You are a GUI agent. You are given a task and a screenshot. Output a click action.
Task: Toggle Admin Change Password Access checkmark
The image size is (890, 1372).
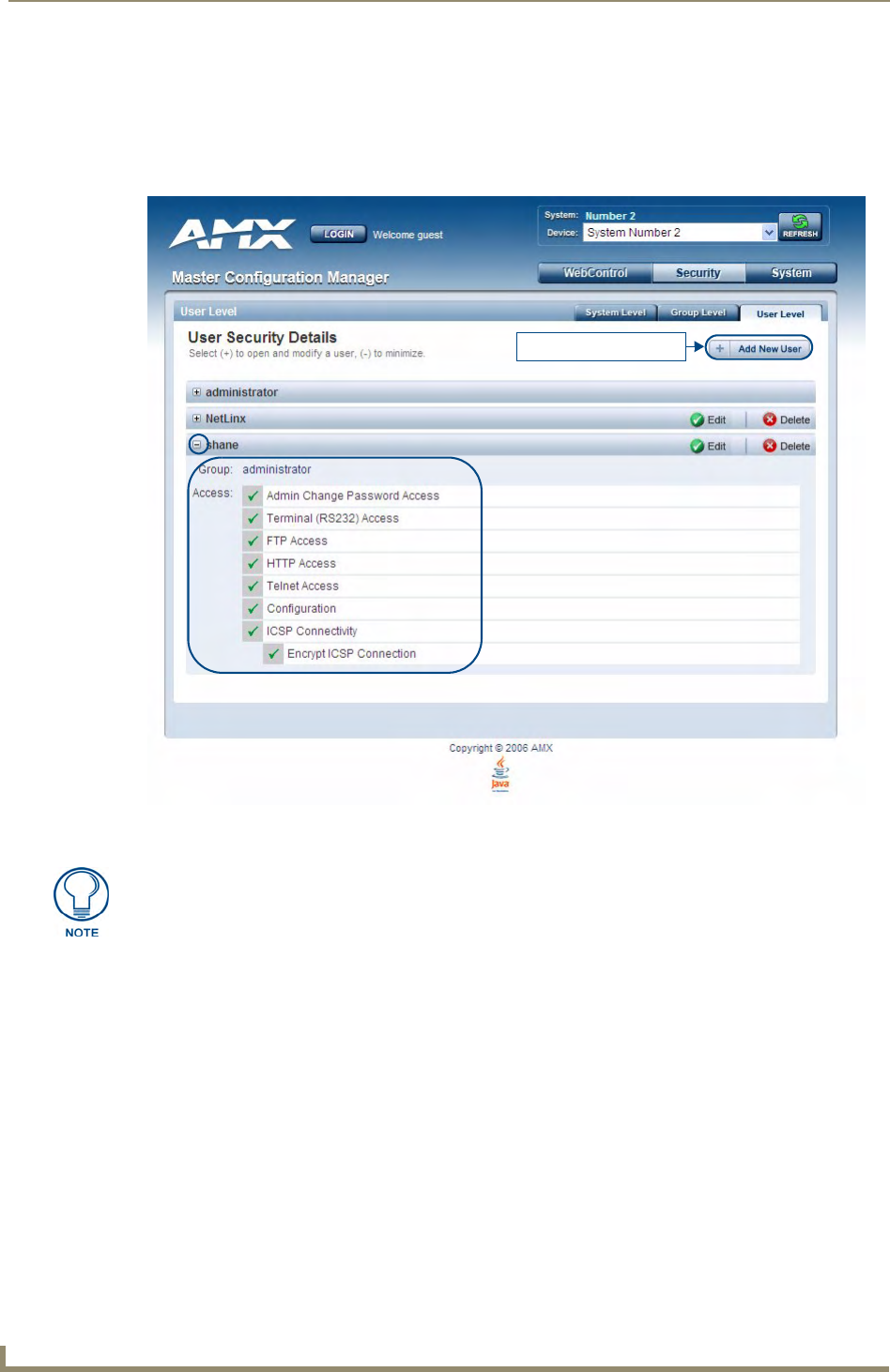253,495
